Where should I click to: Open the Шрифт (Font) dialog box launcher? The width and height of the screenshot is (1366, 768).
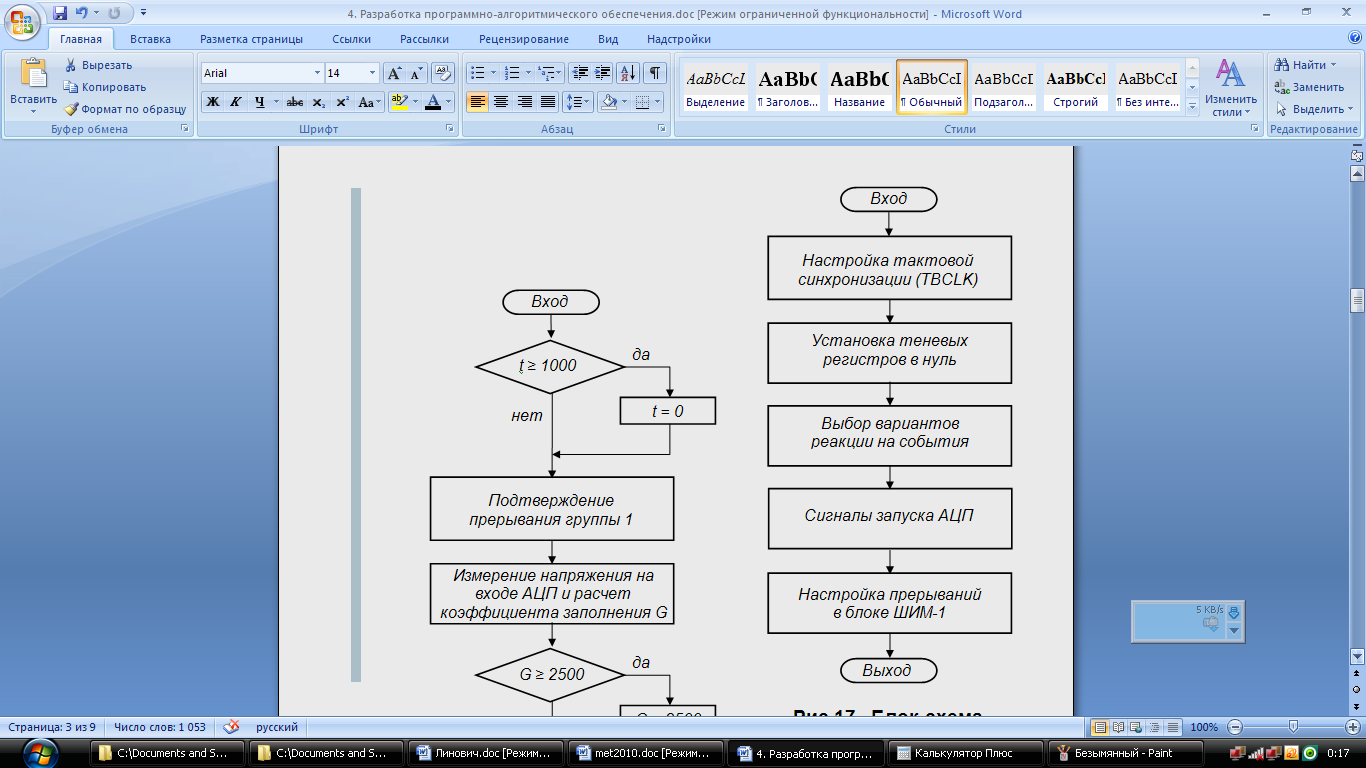(x=448, y=129)
